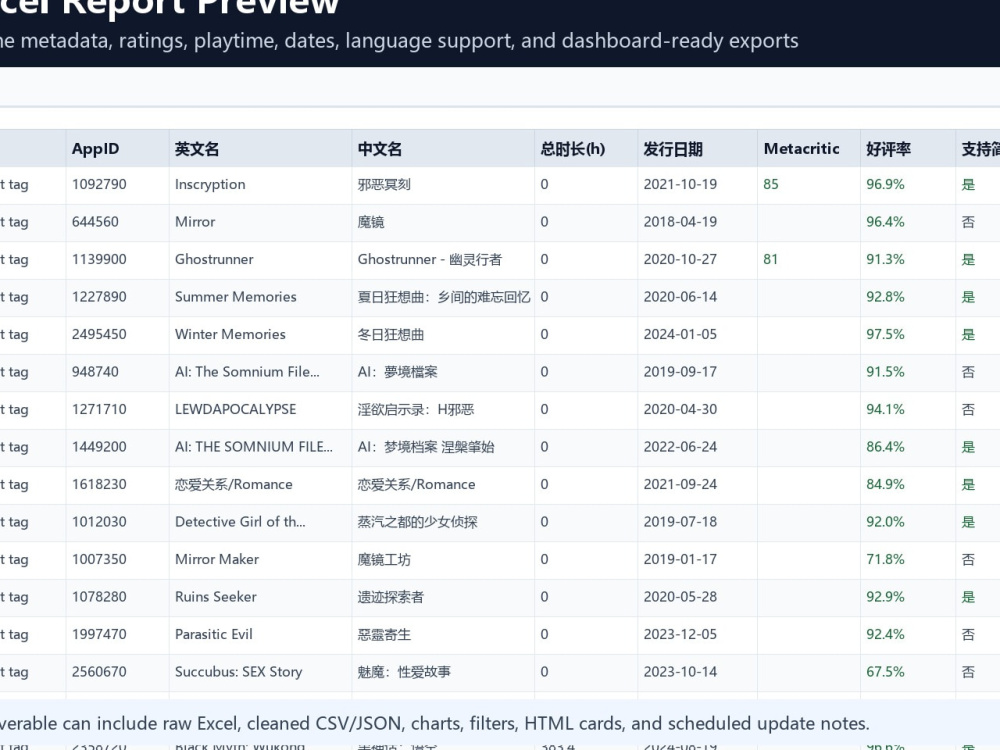Click the 71.8% rating value
The width and height of the screenshot is (1000, 750).
[x=885, y=559]
